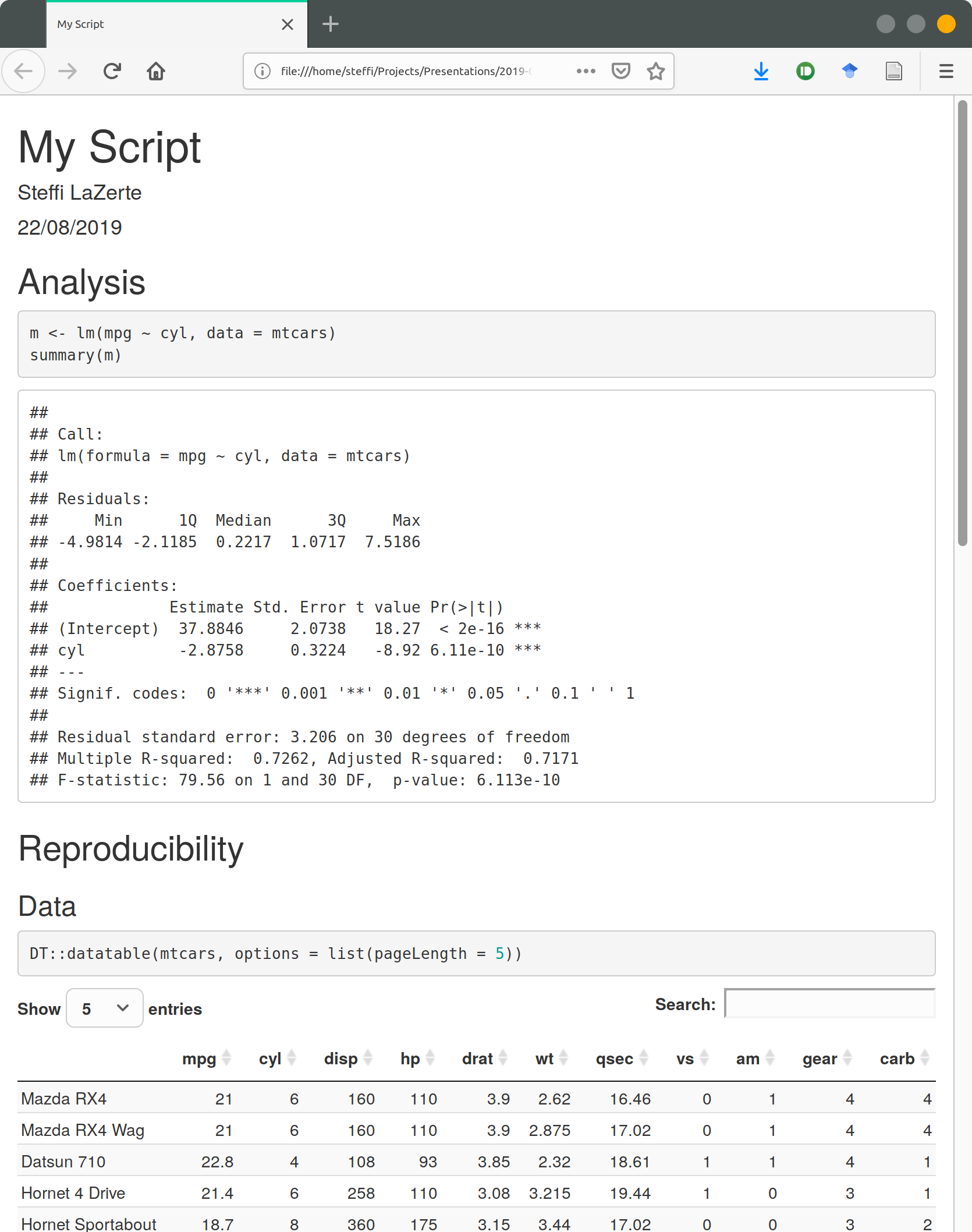Image resolution: width=972 pixels, height=1232 pixels.
Task: Open the green extension icon in toolbar
Action: (x=805, y=72)
